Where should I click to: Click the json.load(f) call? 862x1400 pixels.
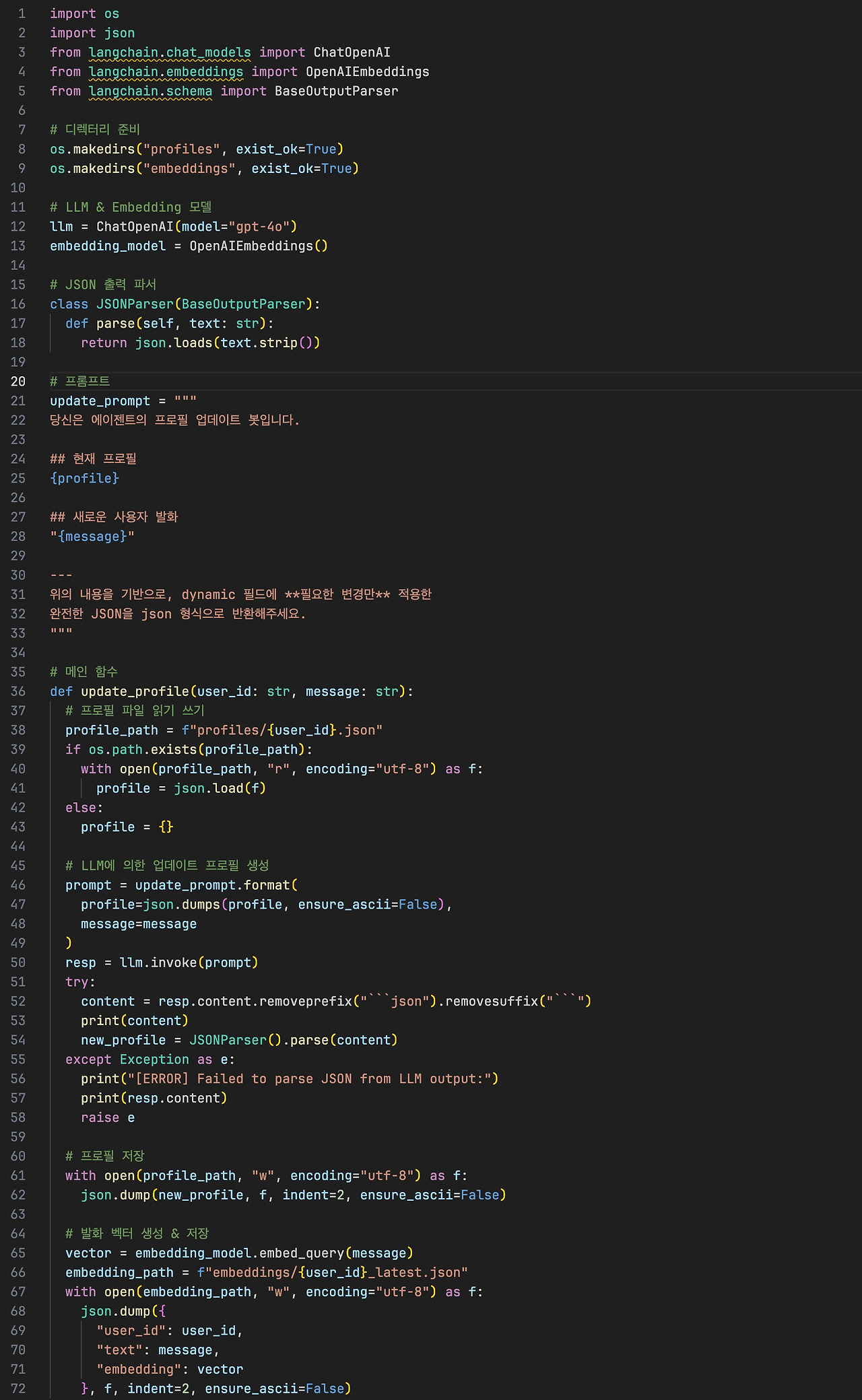220,788
